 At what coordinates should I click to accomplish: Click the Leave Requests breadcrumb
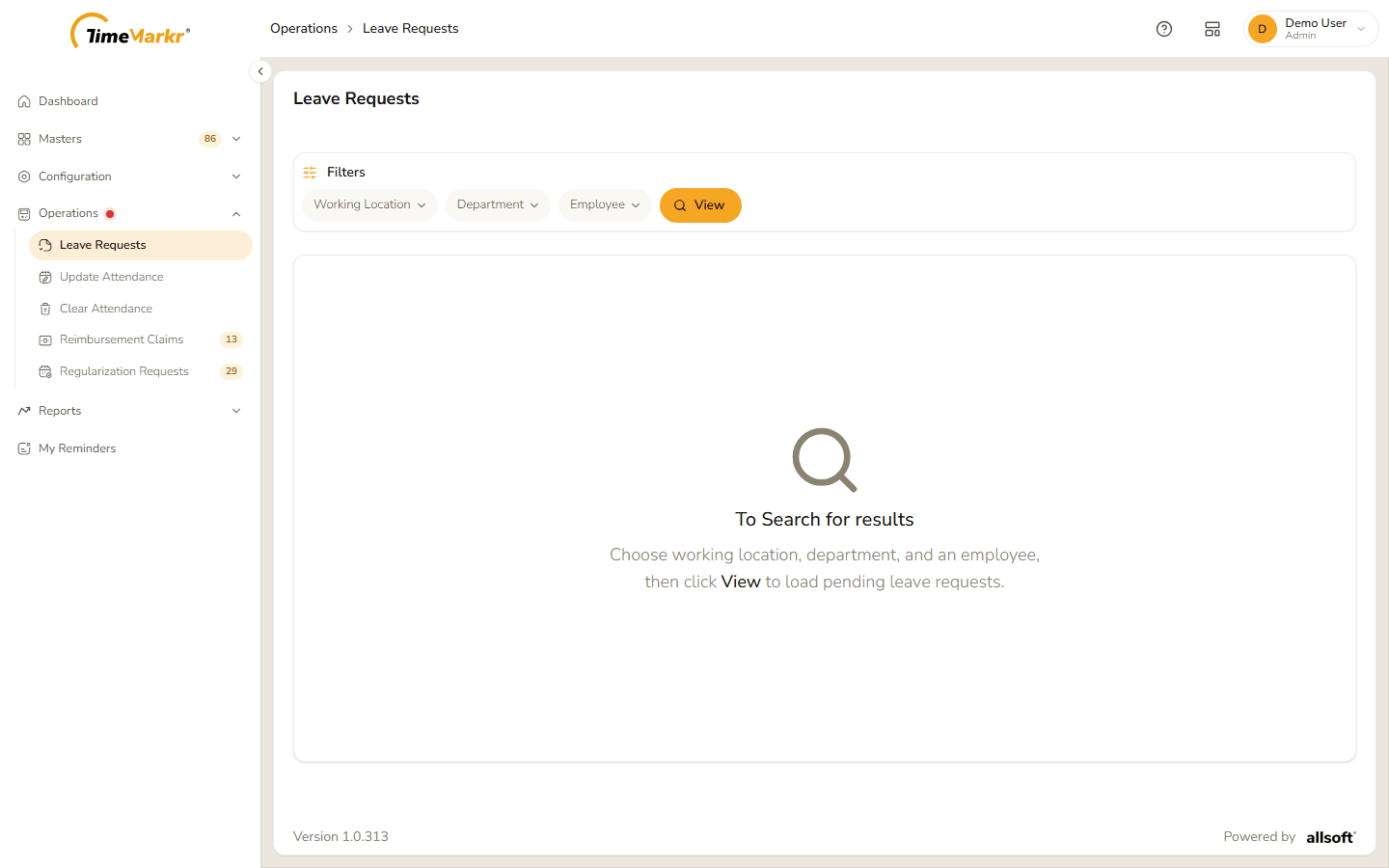coord(411,29)
